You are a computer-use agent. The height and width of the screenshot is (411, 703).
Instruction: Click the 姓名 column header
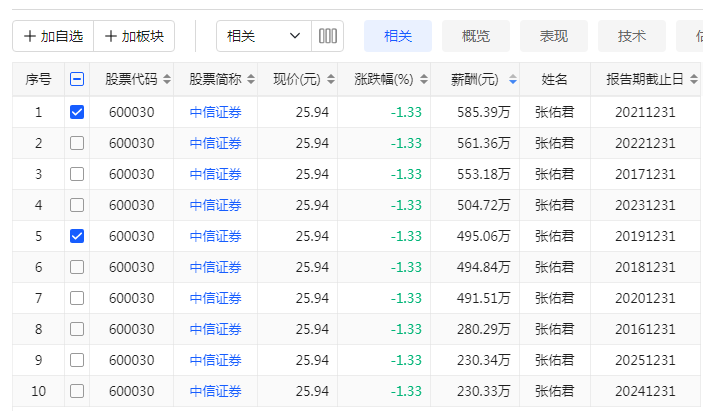pyautogui.click(x=555, y=79)
